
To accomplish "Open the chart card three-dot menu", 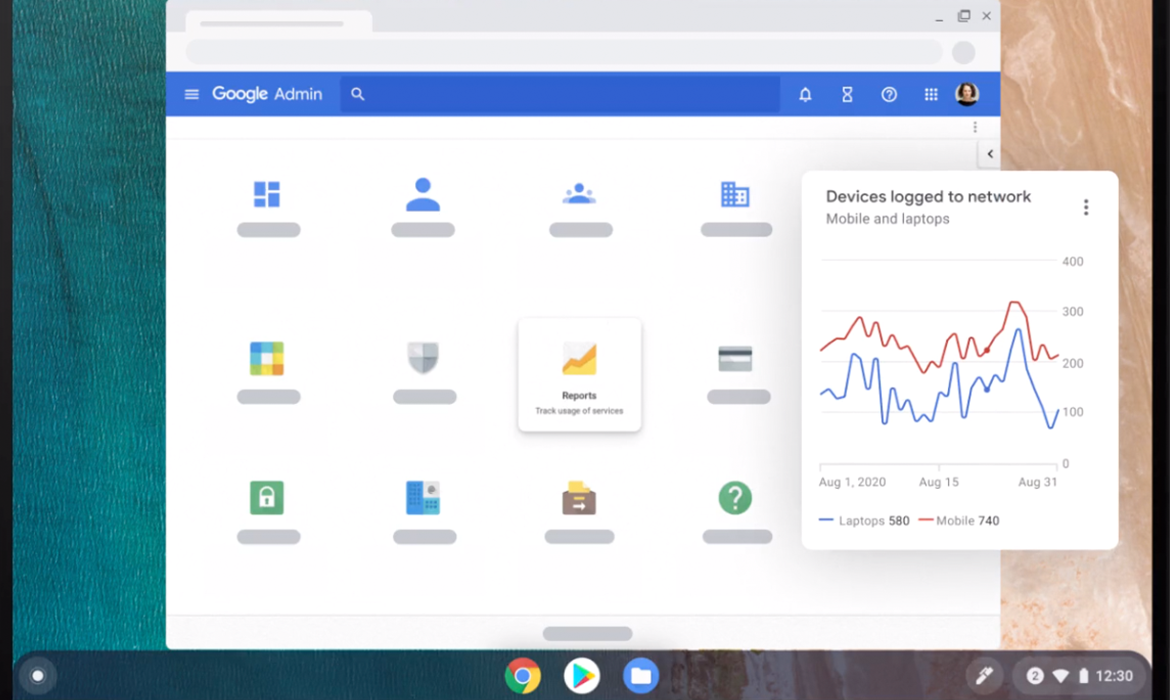I will coord(1086,207).
